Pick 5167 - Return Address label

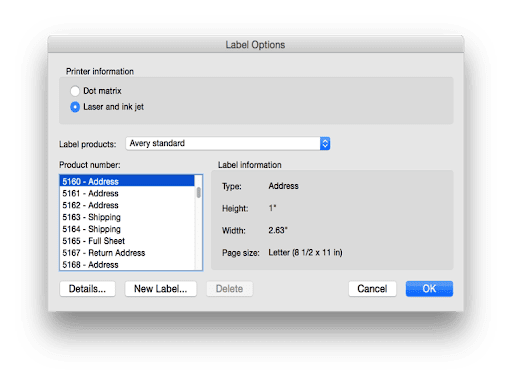coord(127,253)
